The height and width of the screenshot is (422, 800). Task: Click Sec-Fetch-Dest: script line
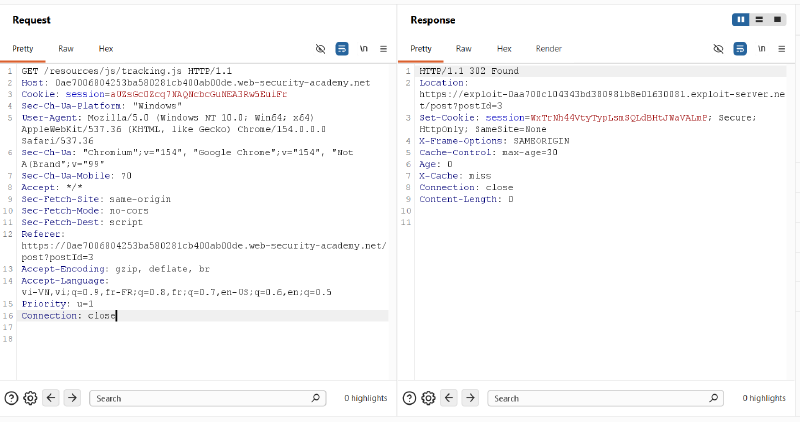[x=82, y=222]
